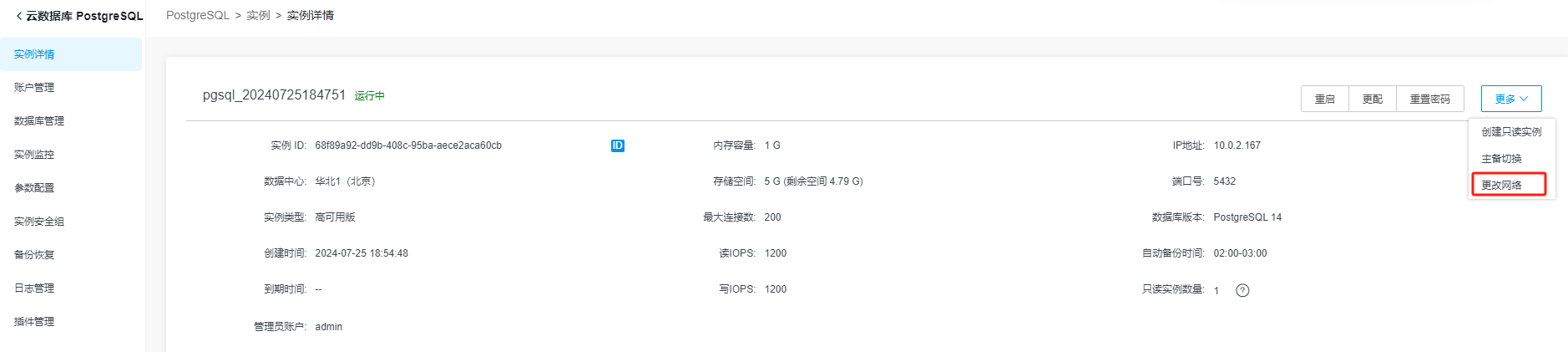Click the 重置密码 button
This screenshot has height=352, width=1568.
coord(1429,99)
